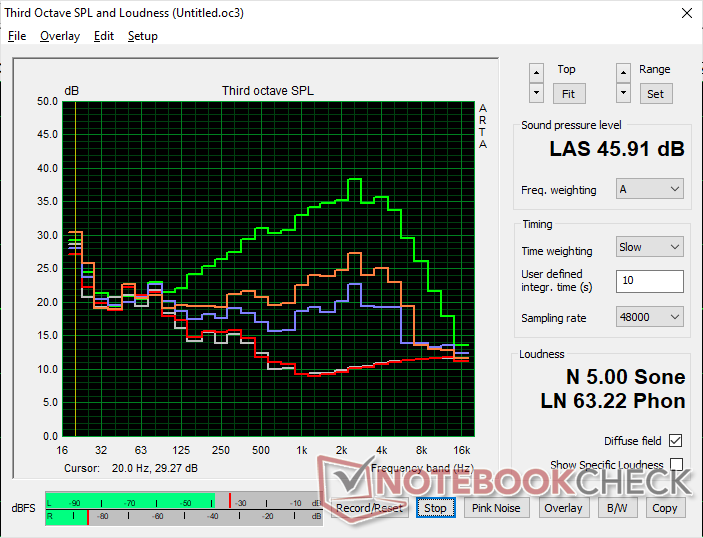Click the Set range button
Screen dimensions: 703x538
(x=654, y=93)
